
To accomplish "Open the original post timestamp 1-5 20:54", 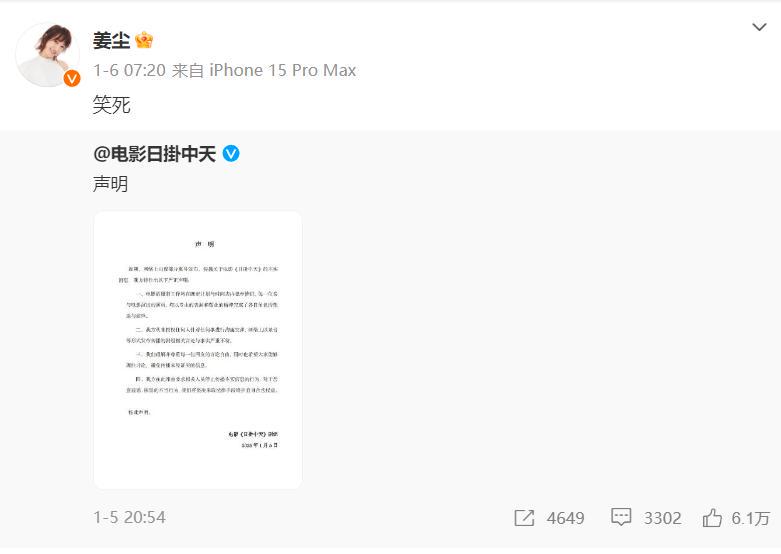I will click(x=130, y=517).
